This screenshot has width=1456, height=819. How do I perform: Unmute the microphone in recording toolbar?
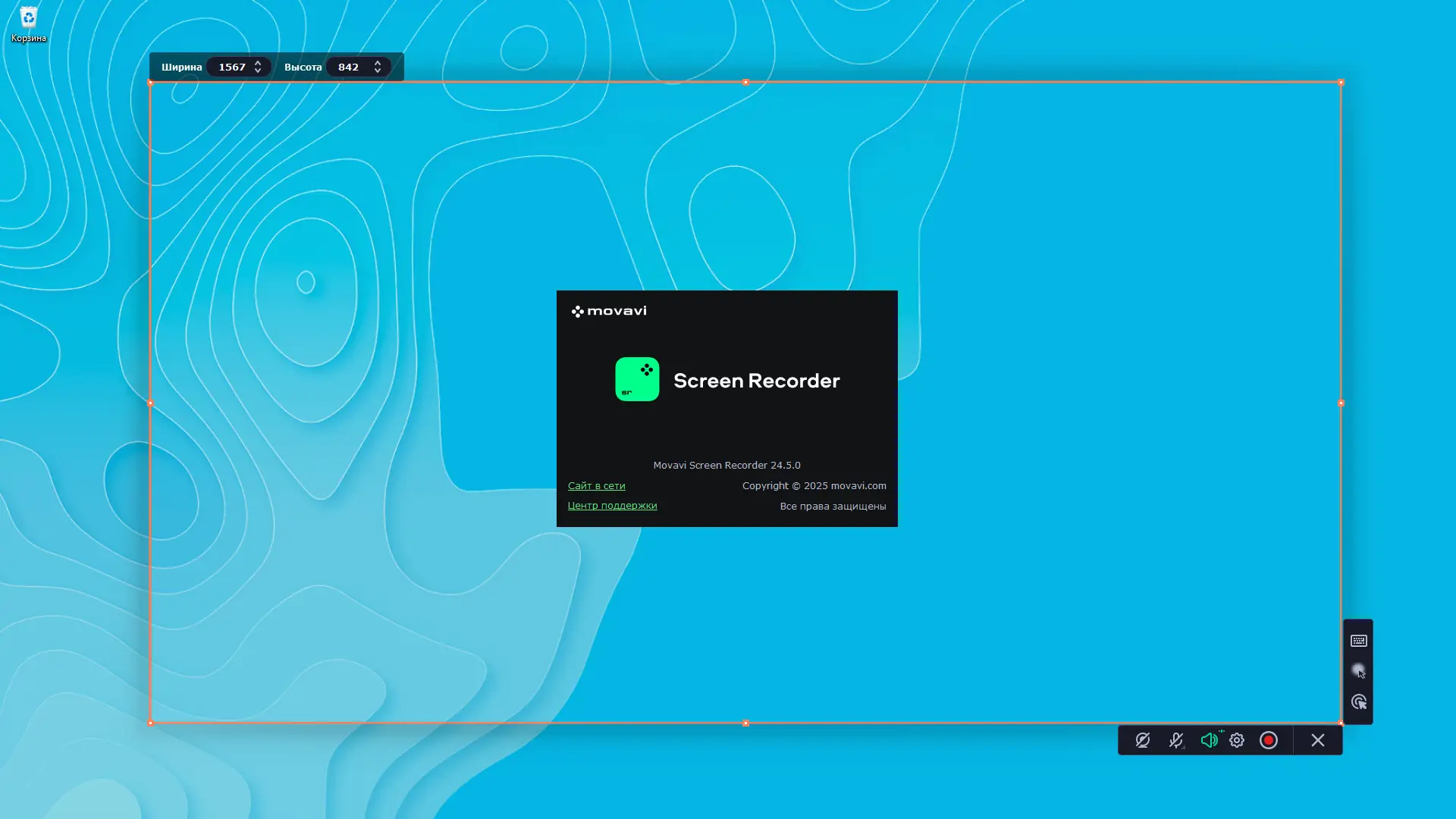click(1176, 740)
